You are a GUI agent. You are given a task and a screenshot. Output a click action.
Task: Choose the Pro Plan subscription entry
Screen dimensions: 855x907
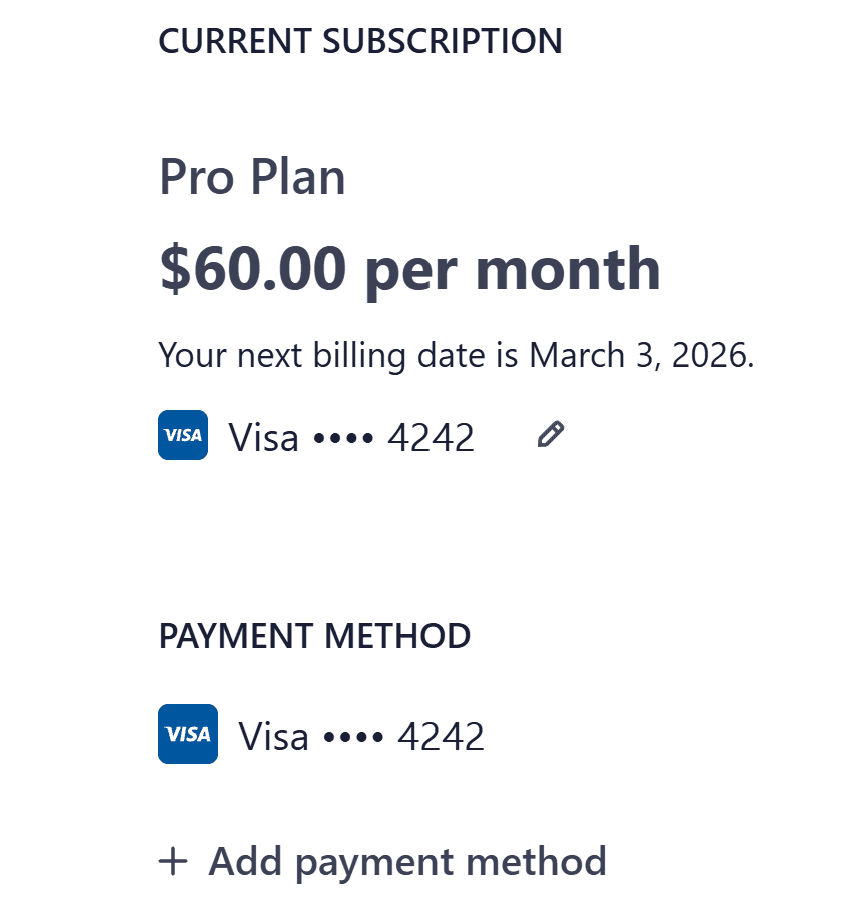[251, 176]
